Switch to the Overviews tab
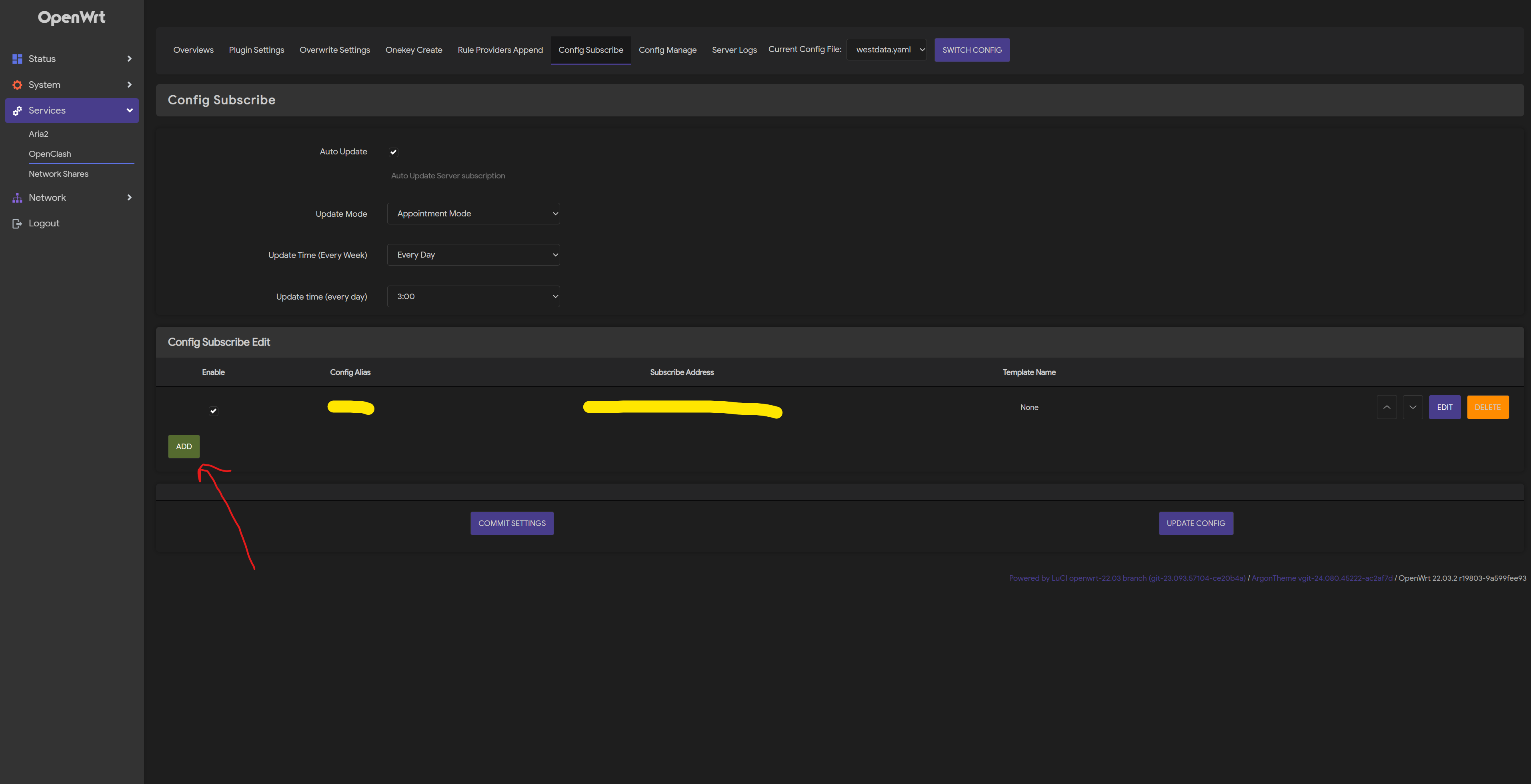The width and height of the screenshot is (1531, 784). click(193, 50)
